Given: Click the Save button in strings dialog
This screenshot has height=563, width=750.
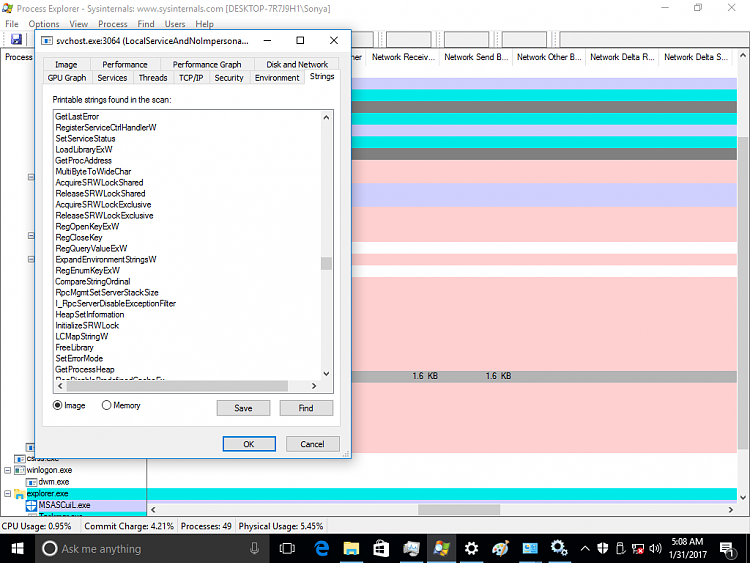Looking at the screenshot, I should [x=243, y=408].
